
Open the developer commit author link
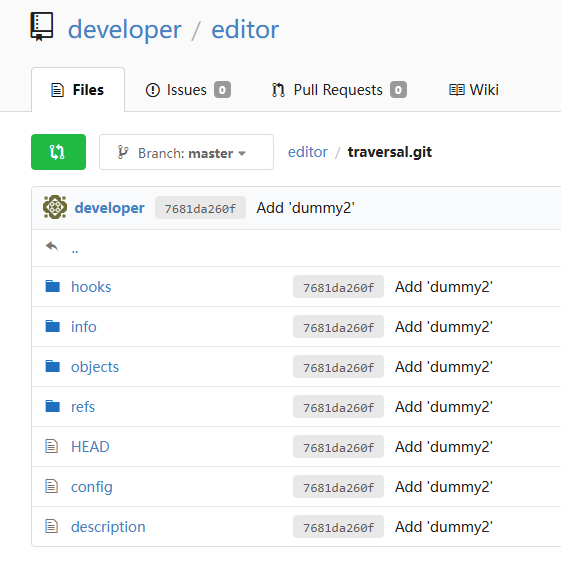tap(110, 208)
